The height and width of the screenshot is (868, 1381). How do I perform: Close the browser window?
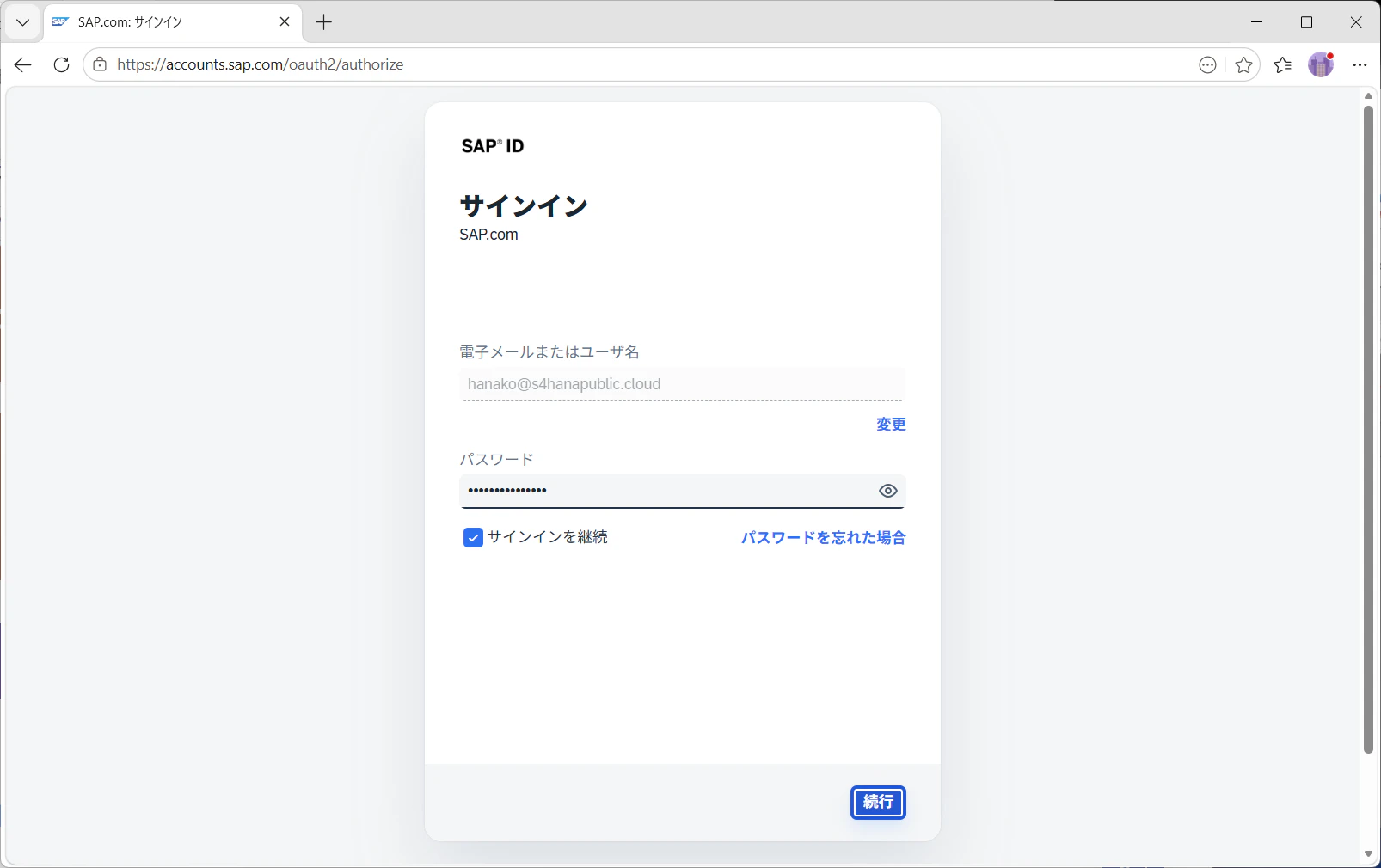click(1356, 22)
